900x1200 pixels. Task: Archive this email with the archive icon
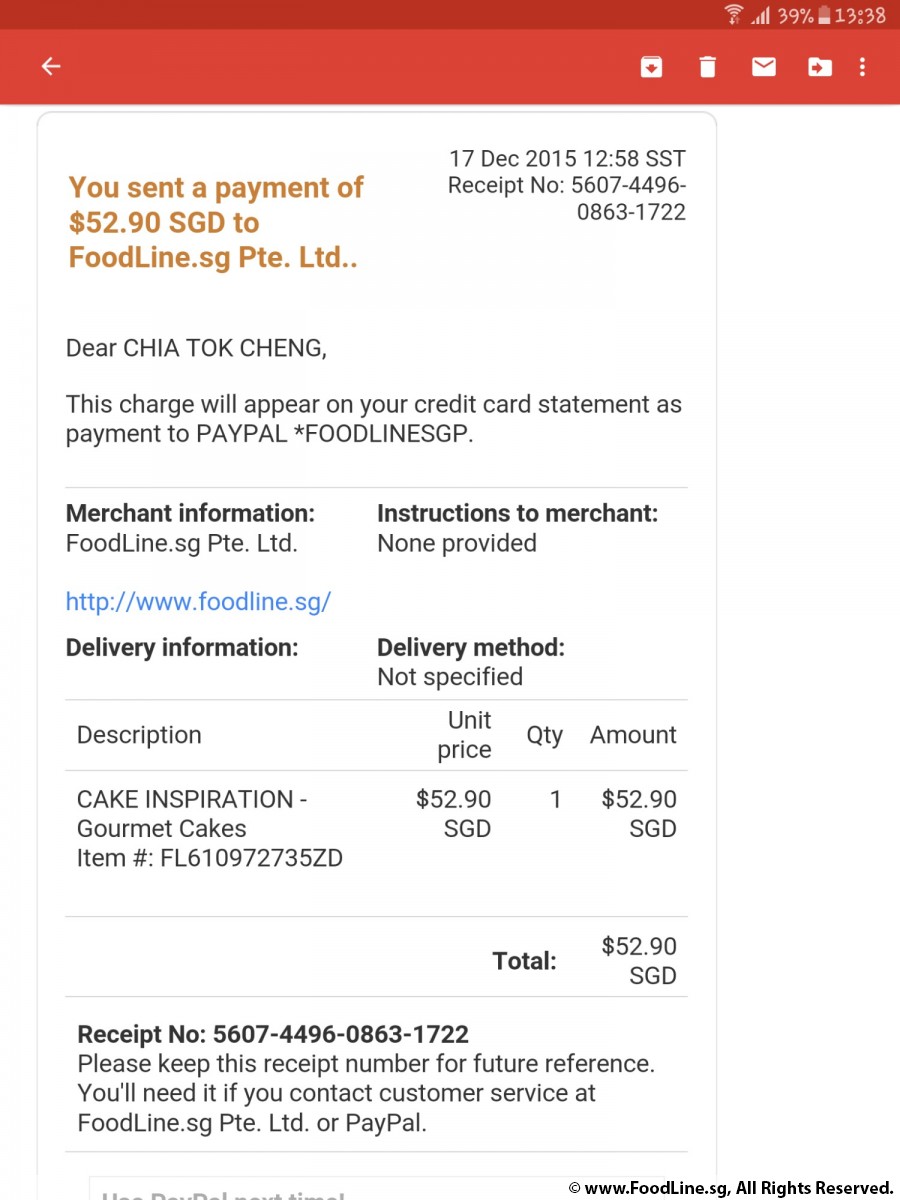tap(651, 67)
